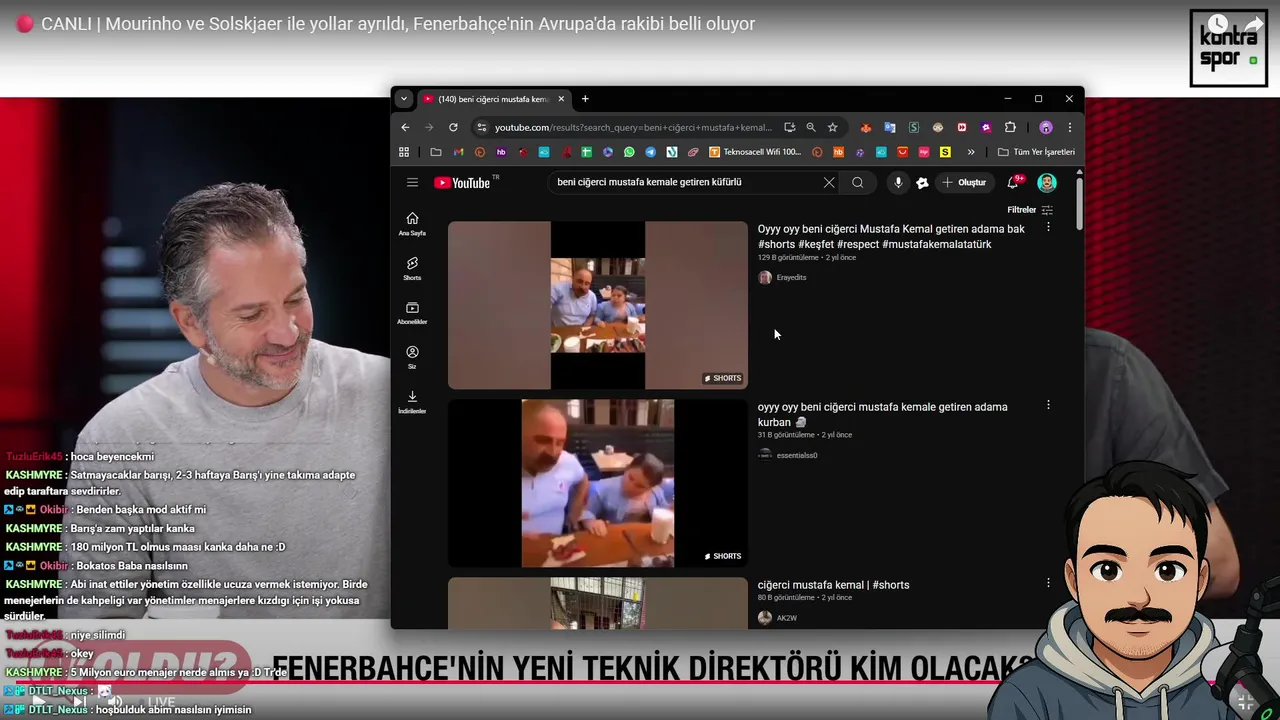The image size is (1280, 720).
Task: Clear the YouTube search box text
Action: coord(829,182)
